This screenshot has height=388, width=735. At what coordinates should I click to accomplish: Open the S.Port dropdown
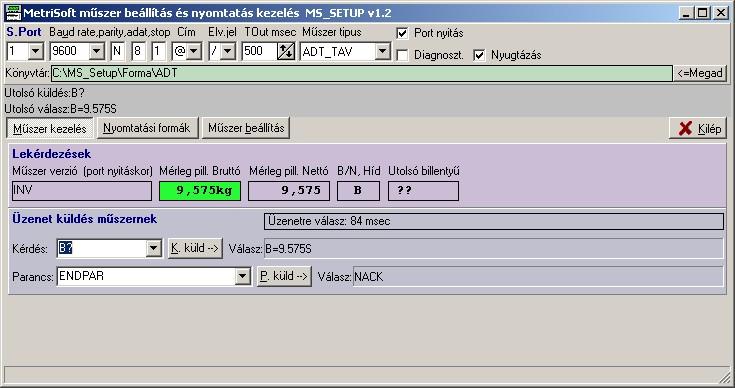(36, 51)
